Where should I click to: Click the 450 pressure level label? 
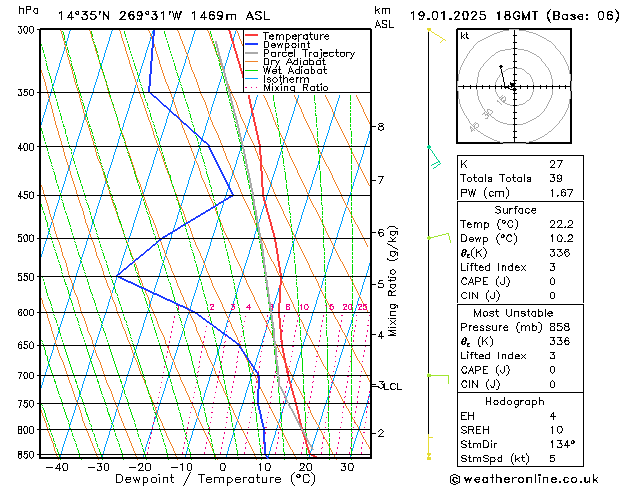[28, 195]
